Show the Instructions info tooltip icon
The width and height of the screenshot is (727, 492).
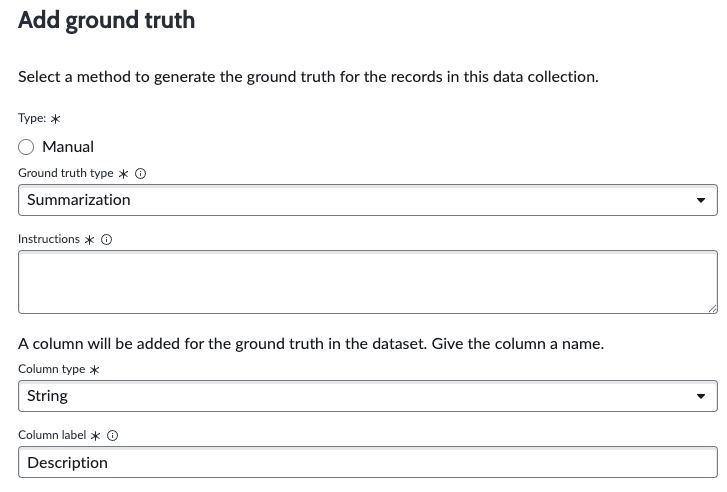(106, 239)
